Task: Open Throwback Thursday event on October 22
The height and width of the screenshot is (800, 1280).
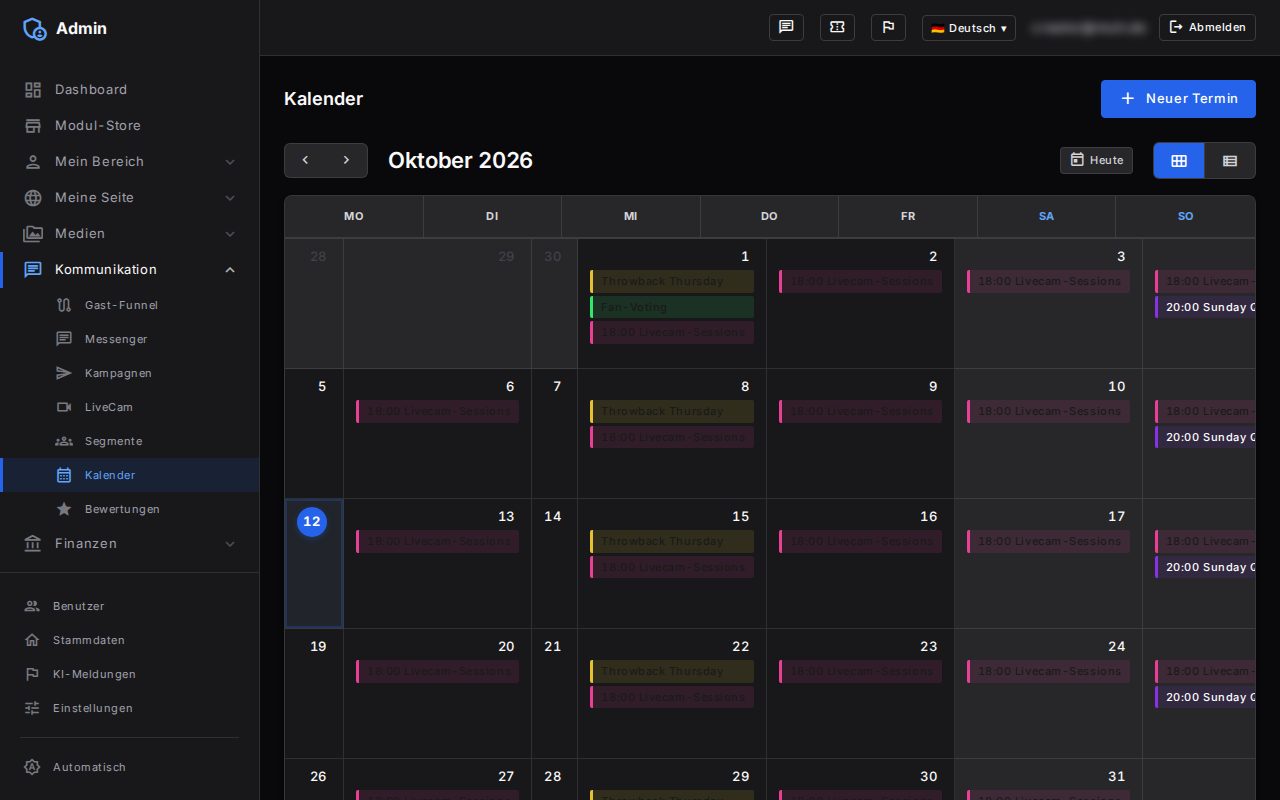Action: point(672,671)
